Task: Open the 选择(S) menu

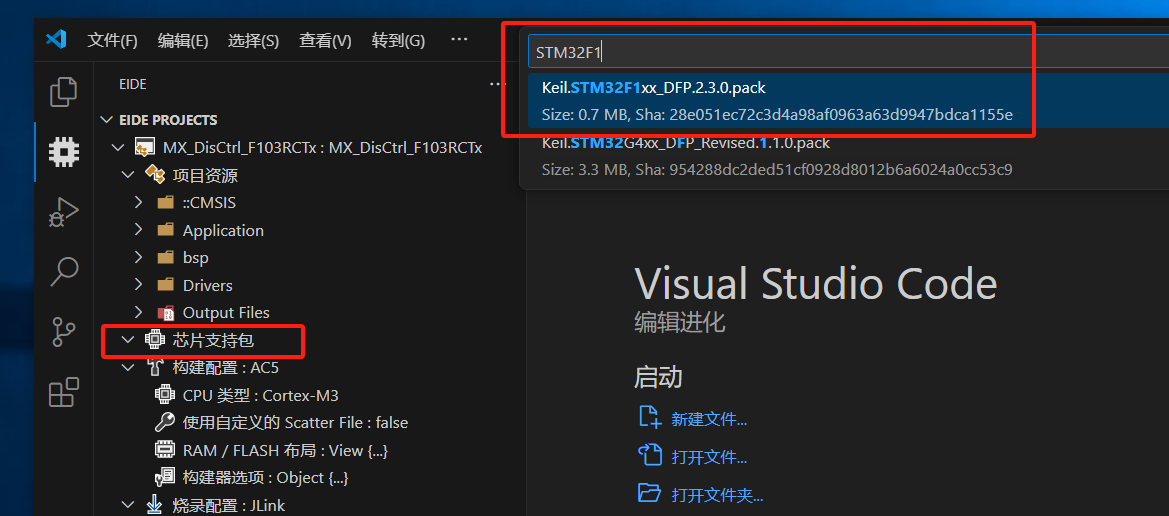Action: pyautogui.click(x=253, y=40)
